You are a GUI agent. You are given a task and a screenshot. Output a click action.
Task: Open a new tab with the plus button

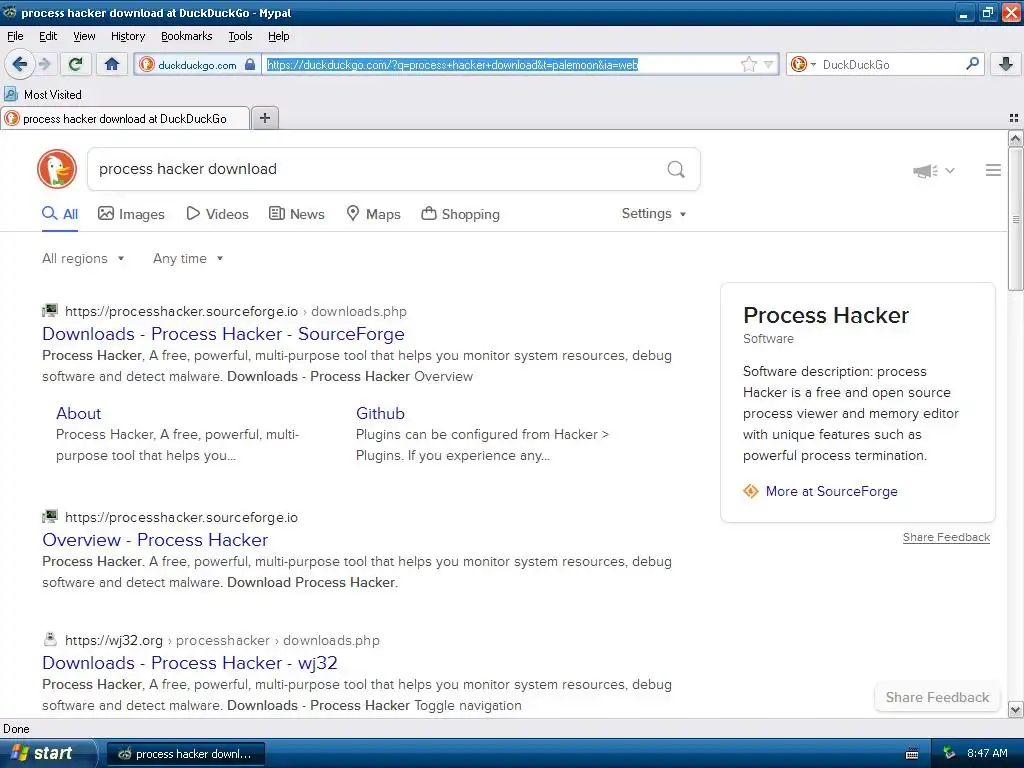(264, 118)
